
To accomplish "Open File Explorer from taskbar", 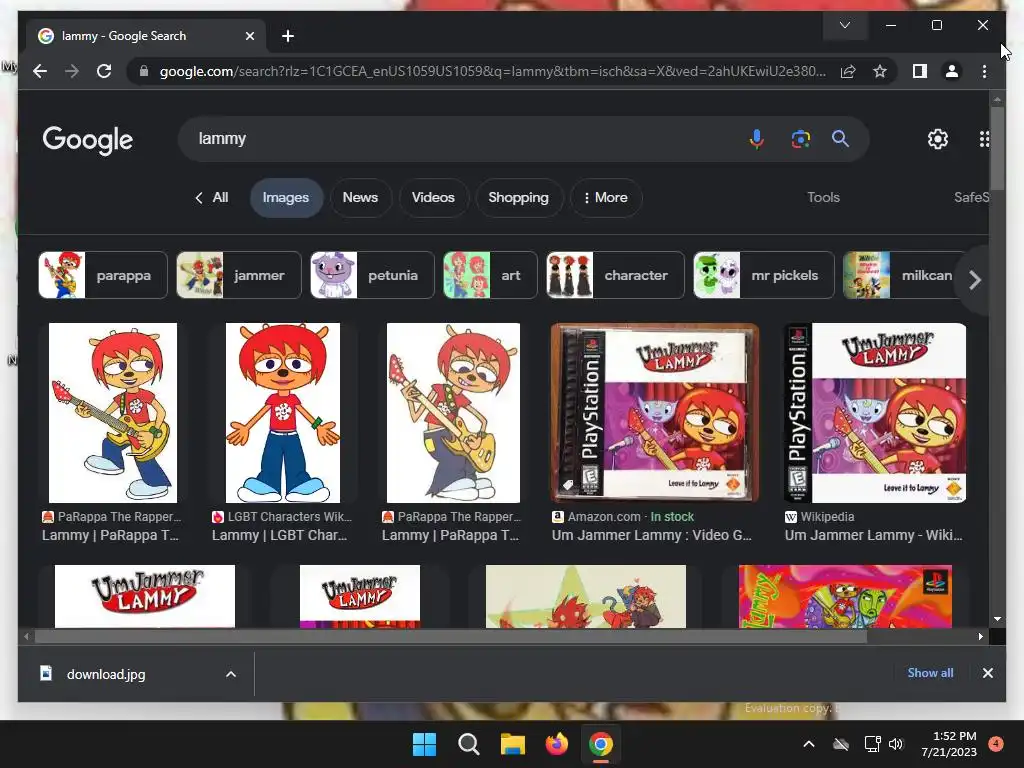I will (x=513, y=744).
